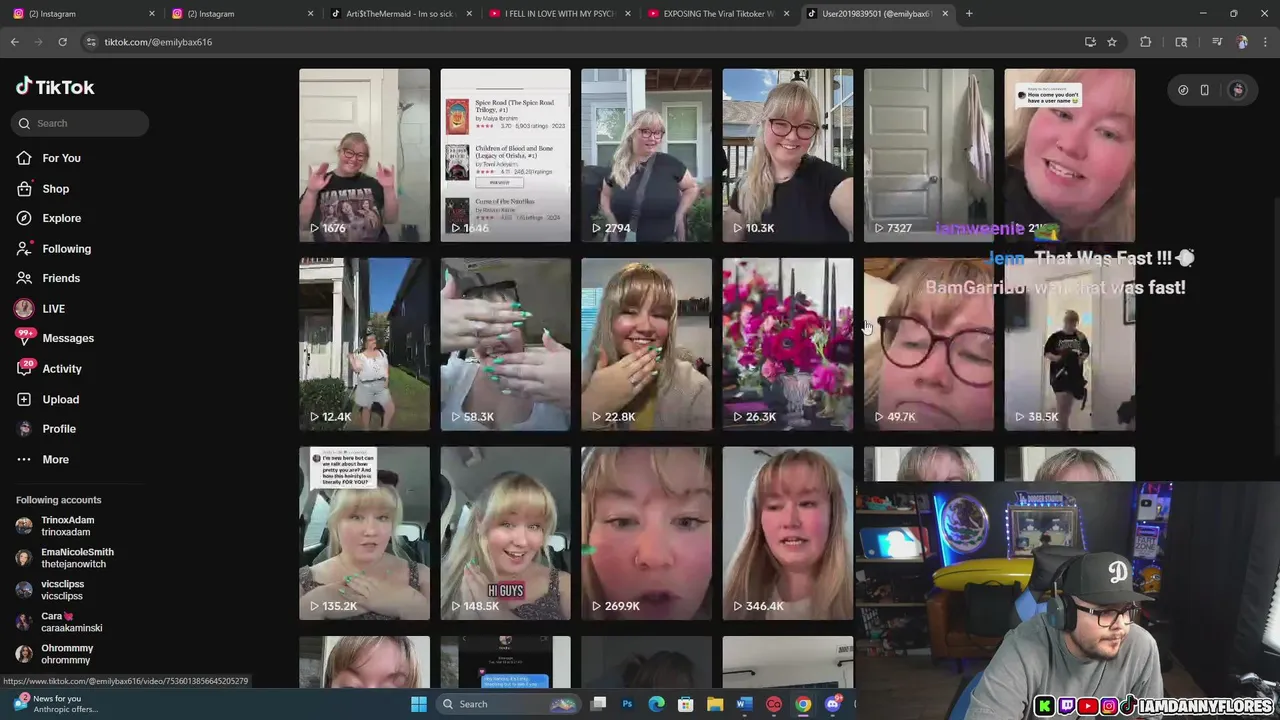
Task: Open Cara caraakaminski account
Action: click(x=59, y=622)
